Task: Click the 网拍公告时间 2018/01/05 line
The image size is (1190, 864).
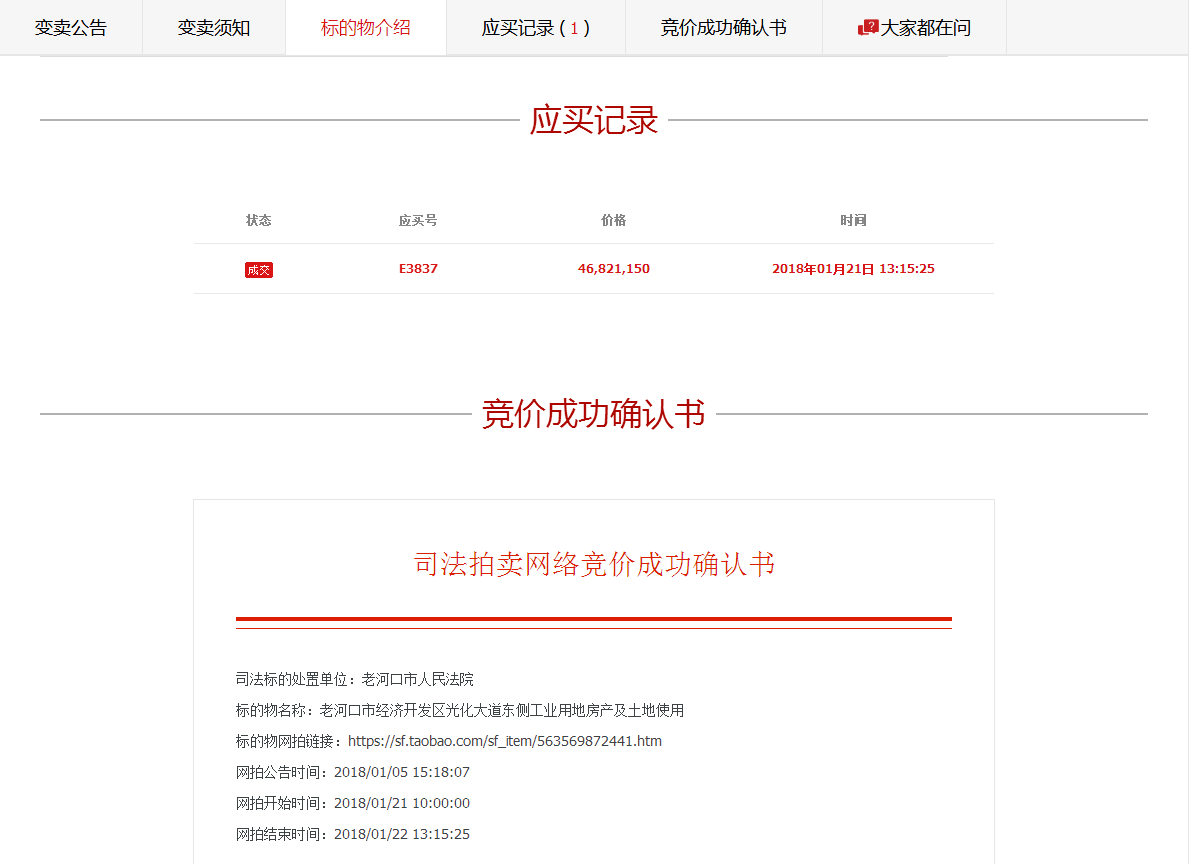Action: pyautogui.click(x=353, y=772)
